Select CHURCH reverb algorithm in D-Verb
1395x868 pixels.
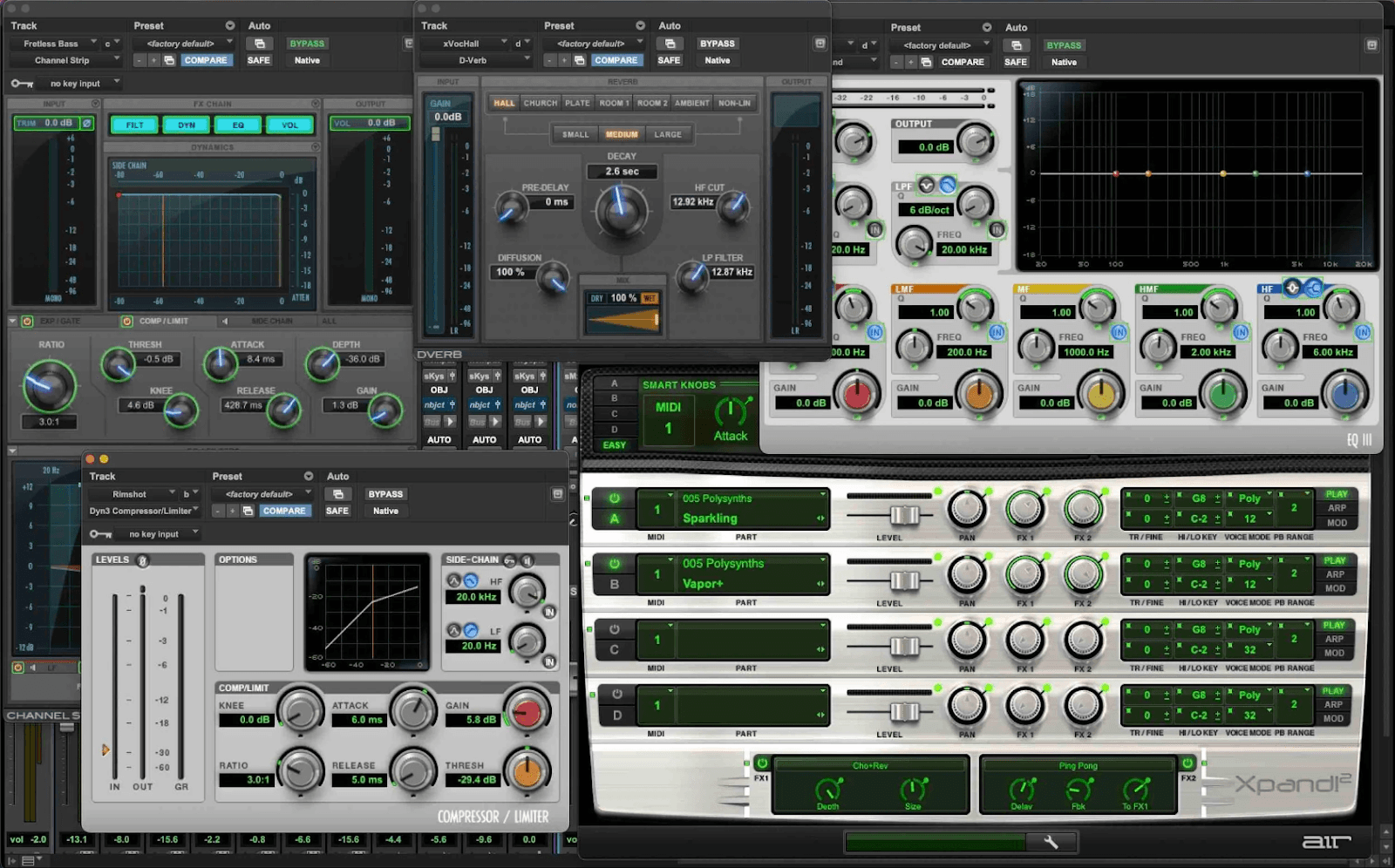tap(540, 104)
